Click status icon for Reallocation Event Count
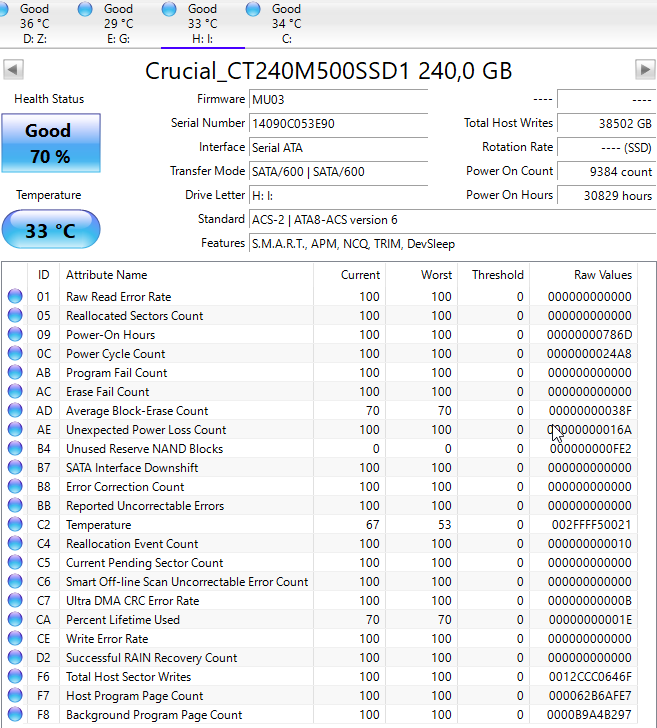The width and height of the screenshot is (657, 728). point(15,544)
